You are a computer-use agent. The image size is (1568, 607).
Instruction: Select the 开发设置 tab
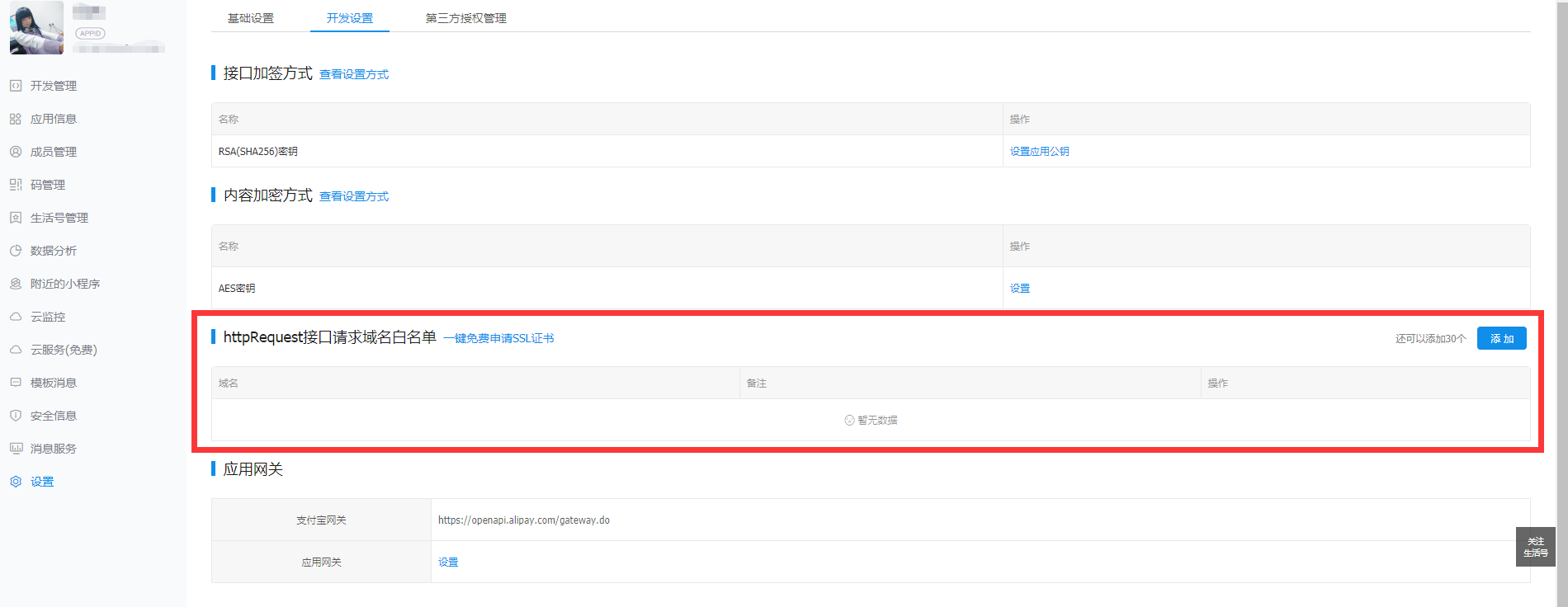point(349,18)
